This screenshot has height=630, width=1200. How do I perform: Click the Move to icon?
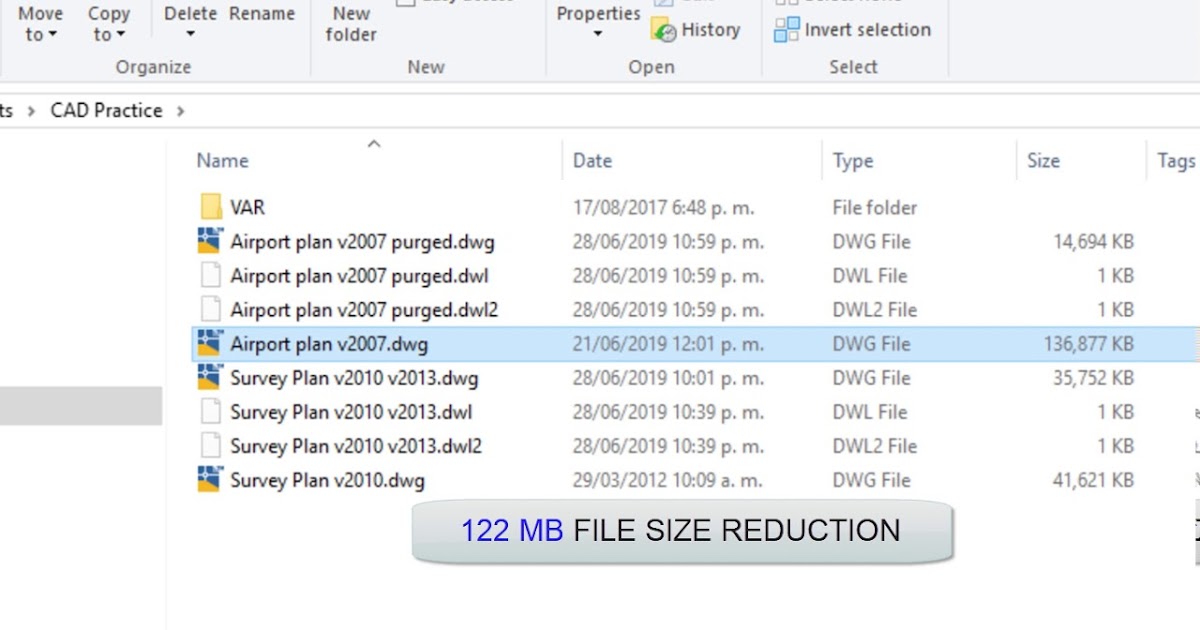coord(40,13)
